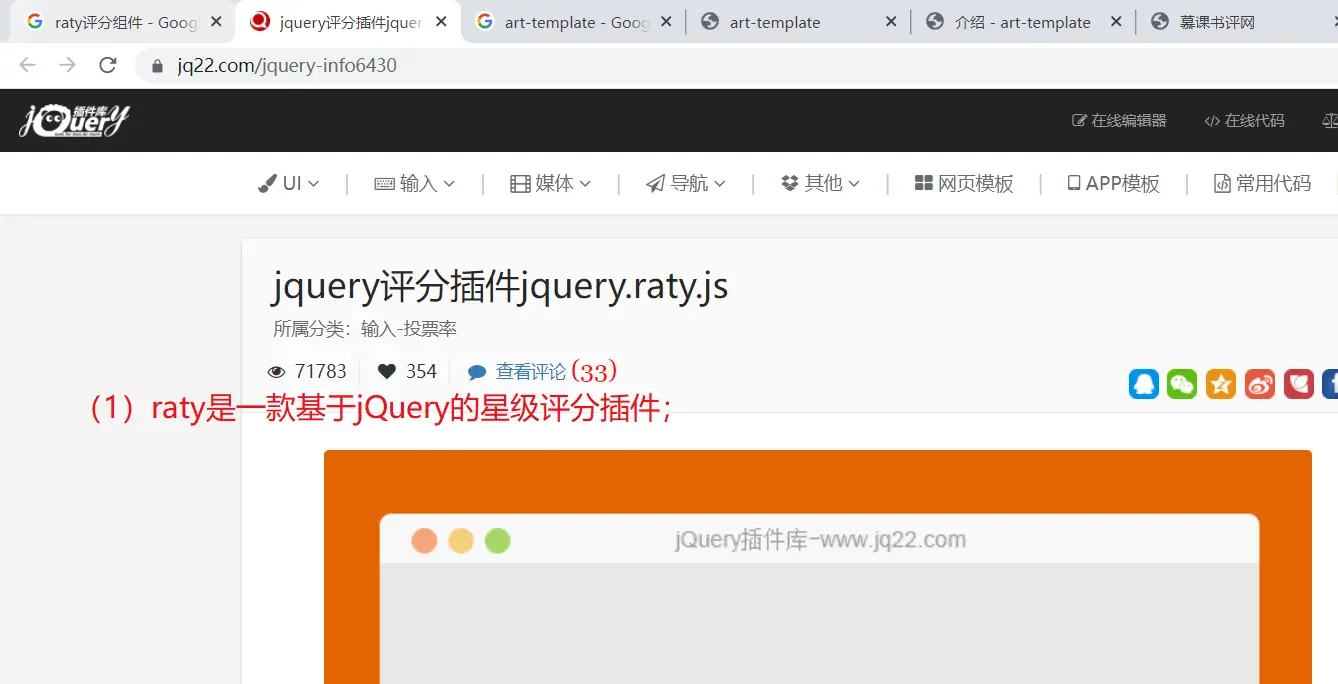
Task: Close the art-template tab
Action: tap(891, 22)
